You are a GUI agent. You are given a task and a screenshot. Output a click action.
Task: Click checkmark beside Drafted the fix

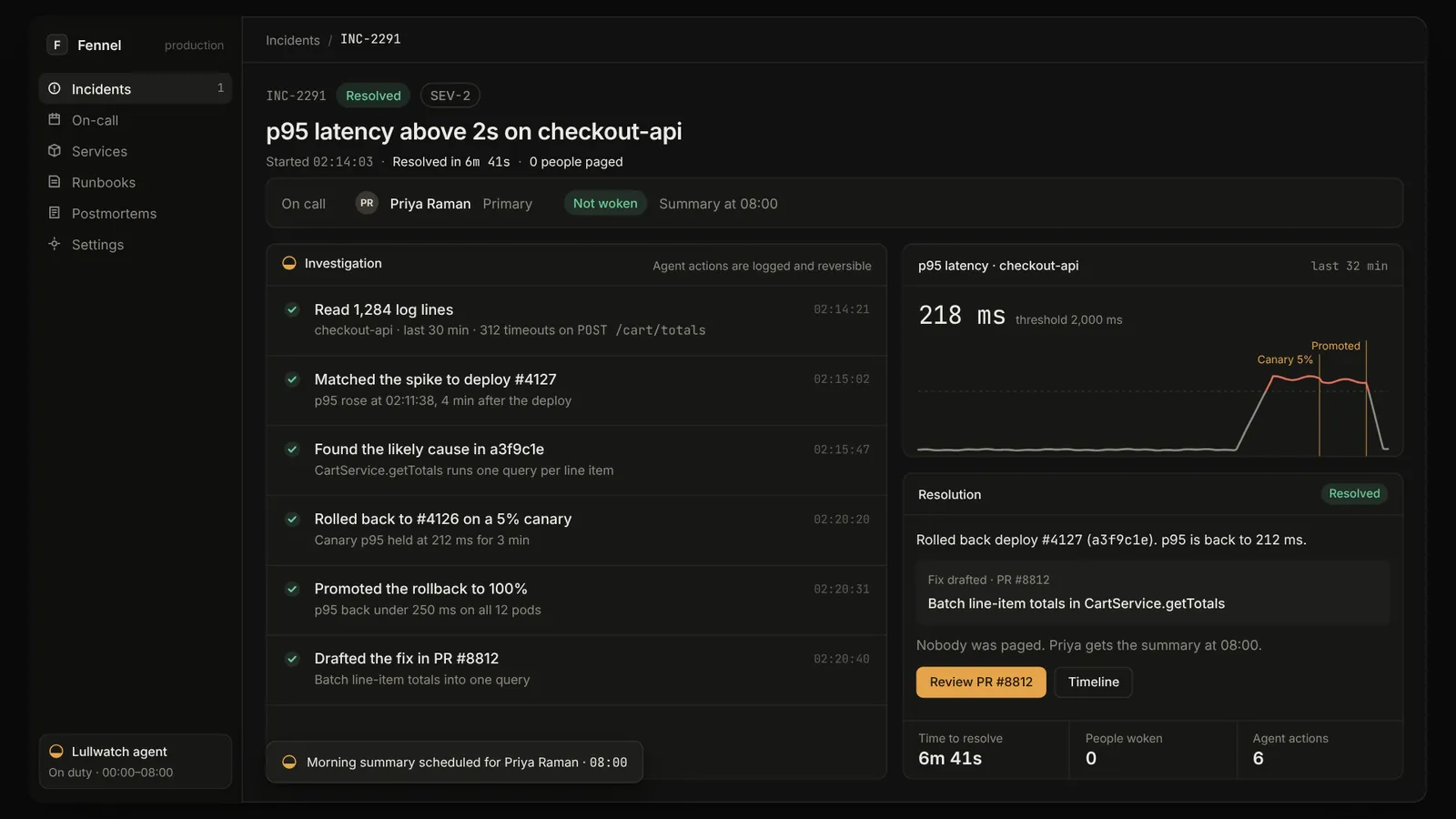click(x=292, y=659)
